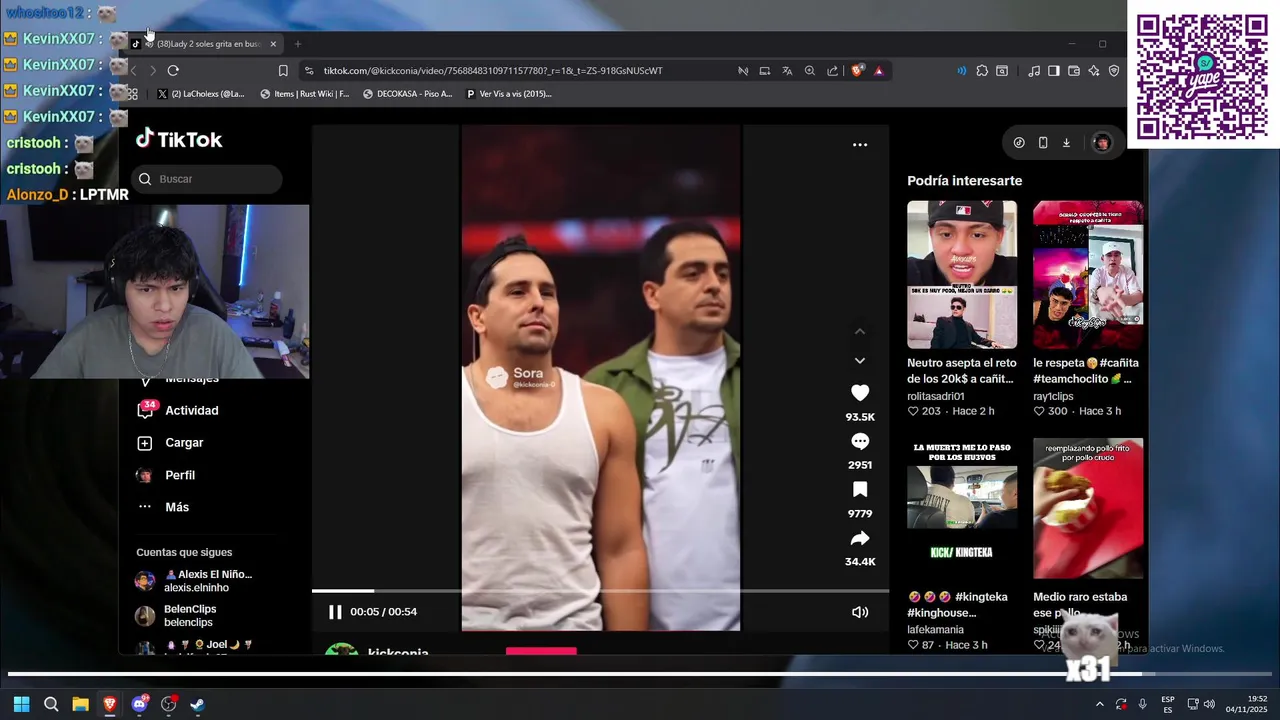Viewport: 1280px width, 720px height.
Task: Open the Alexis El Niño followed account
Action: 194,581
